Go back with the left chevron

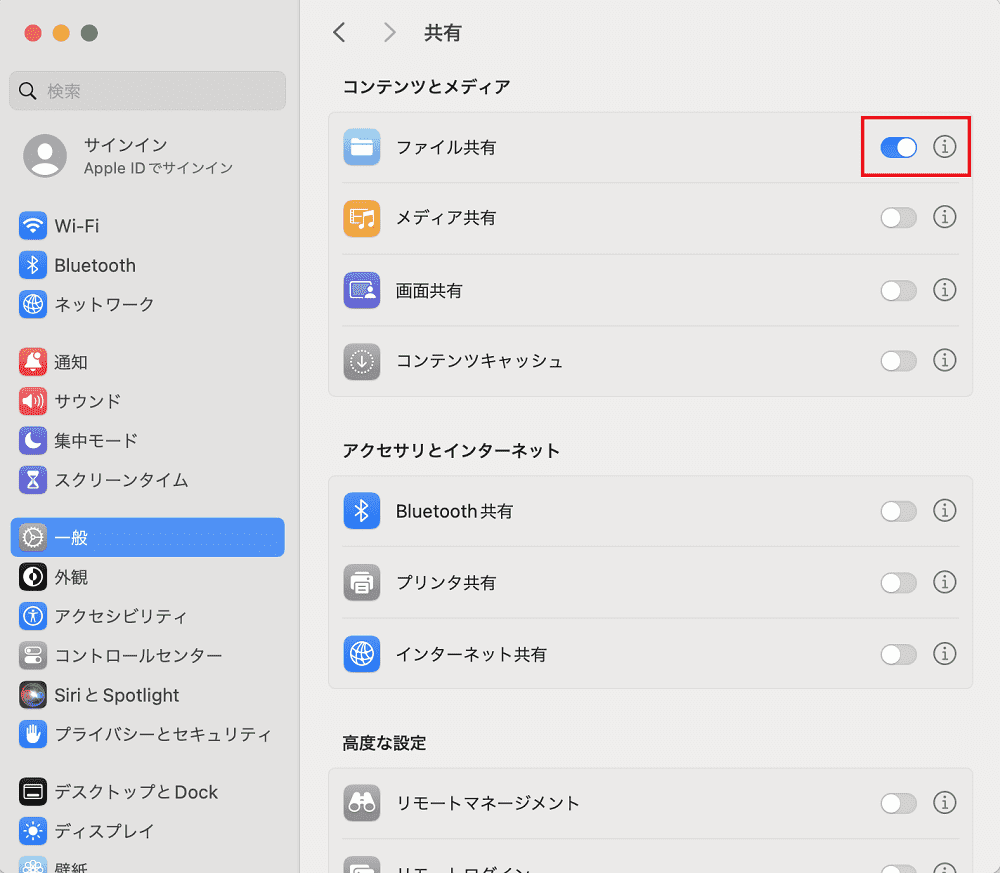(x=339, y=33)
